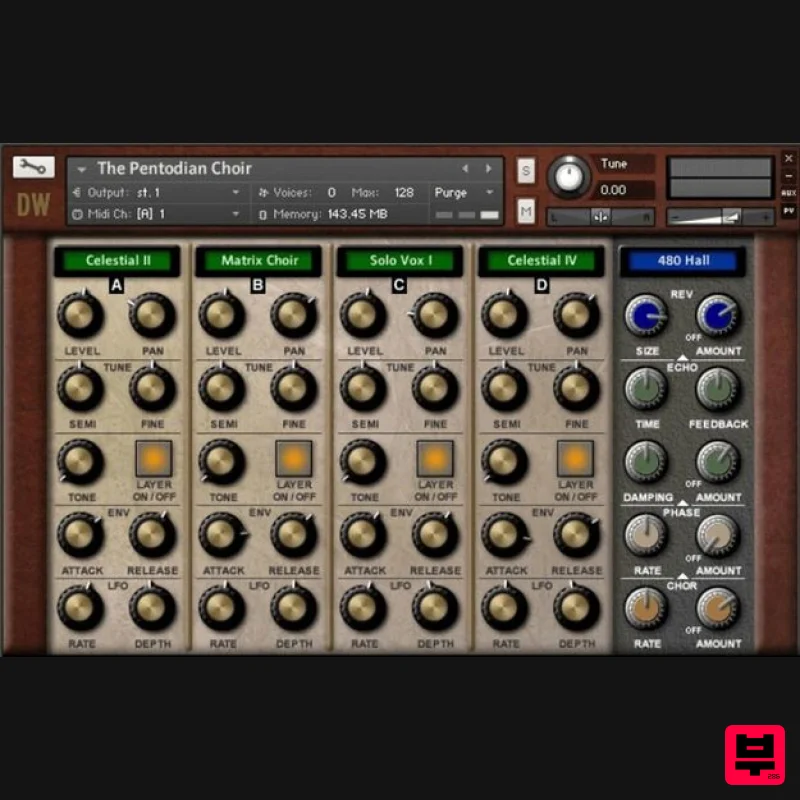Screen dimensions: 800x800
Task: Open the Midi Ch dropdown
Action: (236, 211)
